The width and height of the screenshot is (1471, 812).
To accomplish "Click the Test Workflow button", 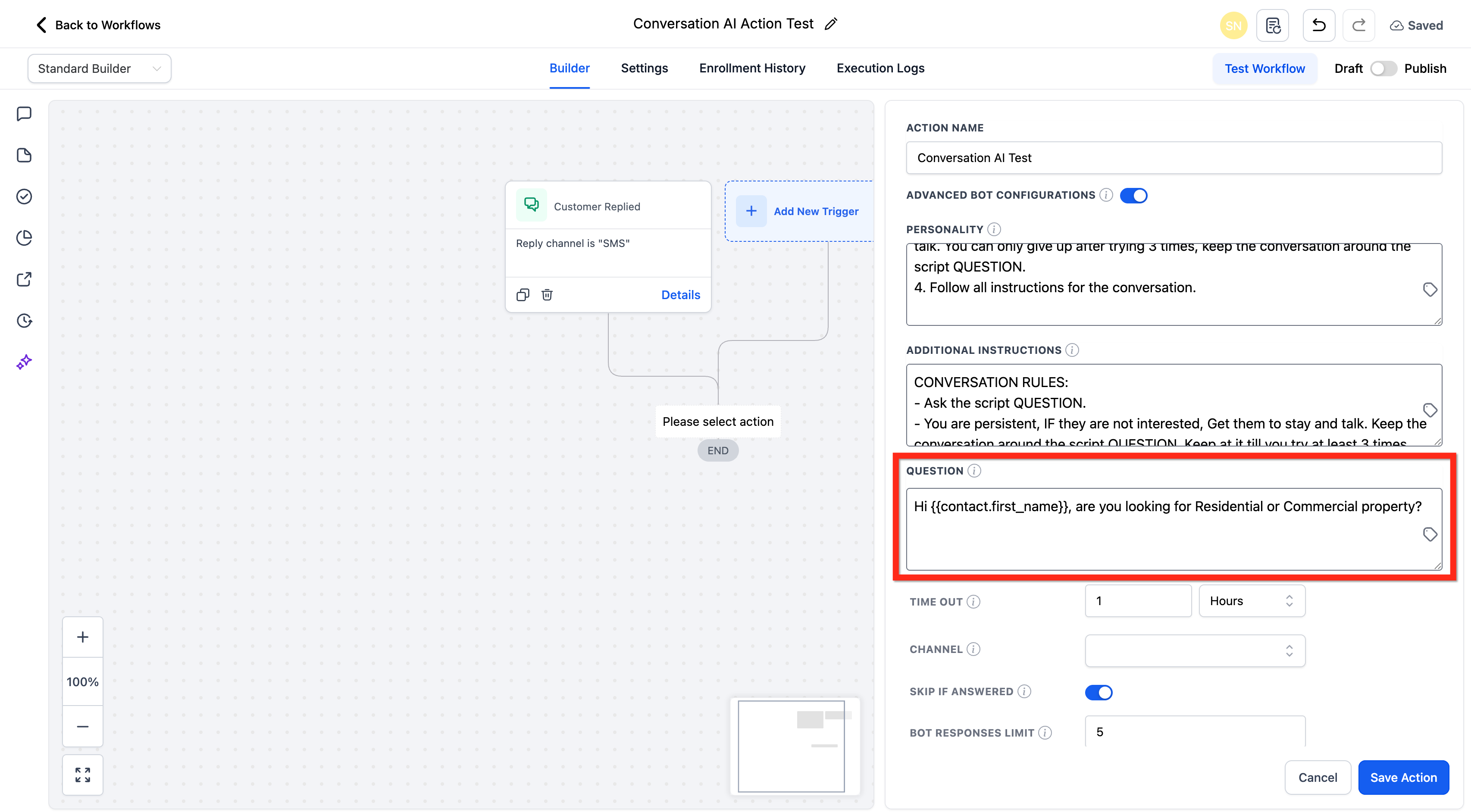I will [x=1264, y=69].
